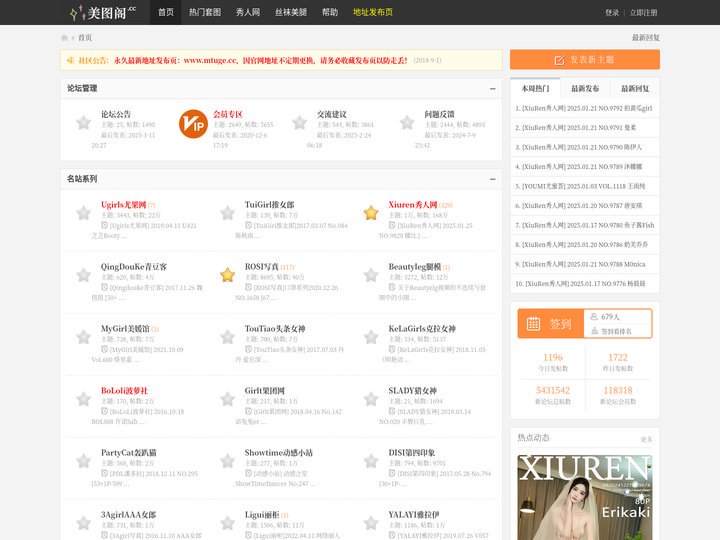Click the user icon next to 679人
This screenshot has height=540, width=720.
click(x=594, y=316)
